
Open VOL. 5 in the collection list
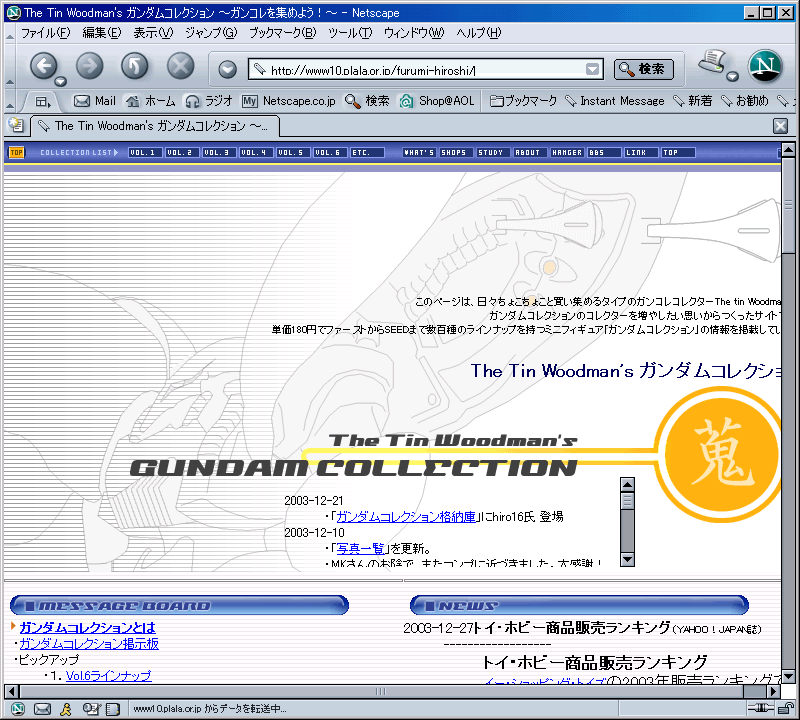click(x=293, y=153)
